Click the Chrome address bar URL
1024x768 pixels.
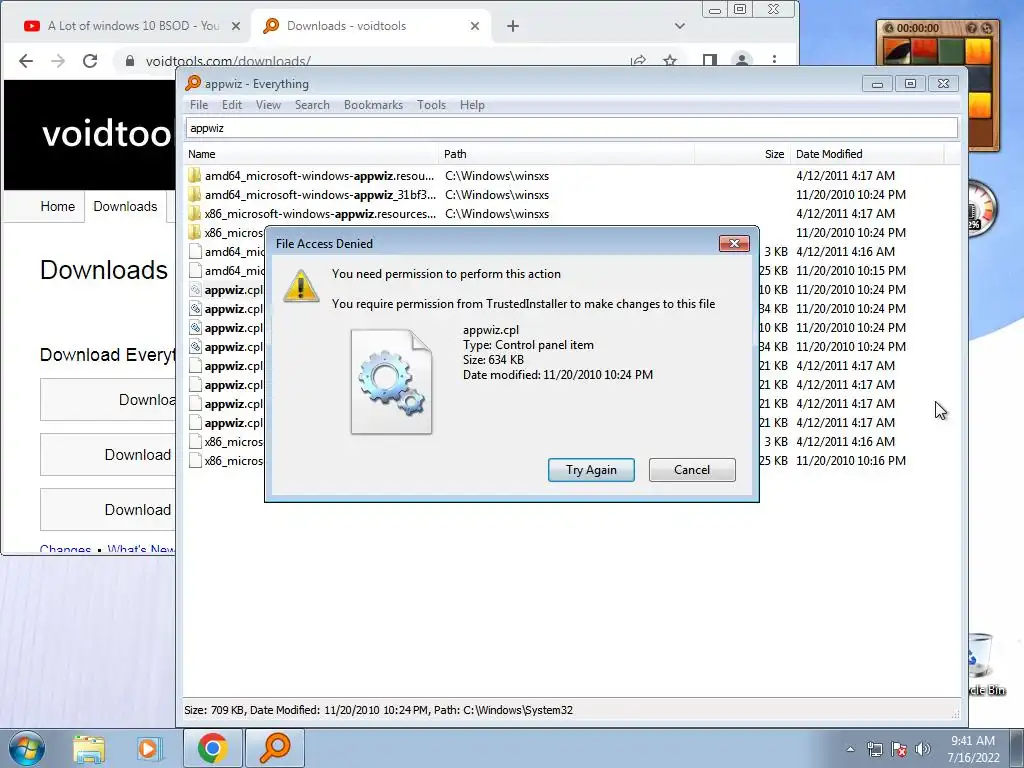[228, 61]
